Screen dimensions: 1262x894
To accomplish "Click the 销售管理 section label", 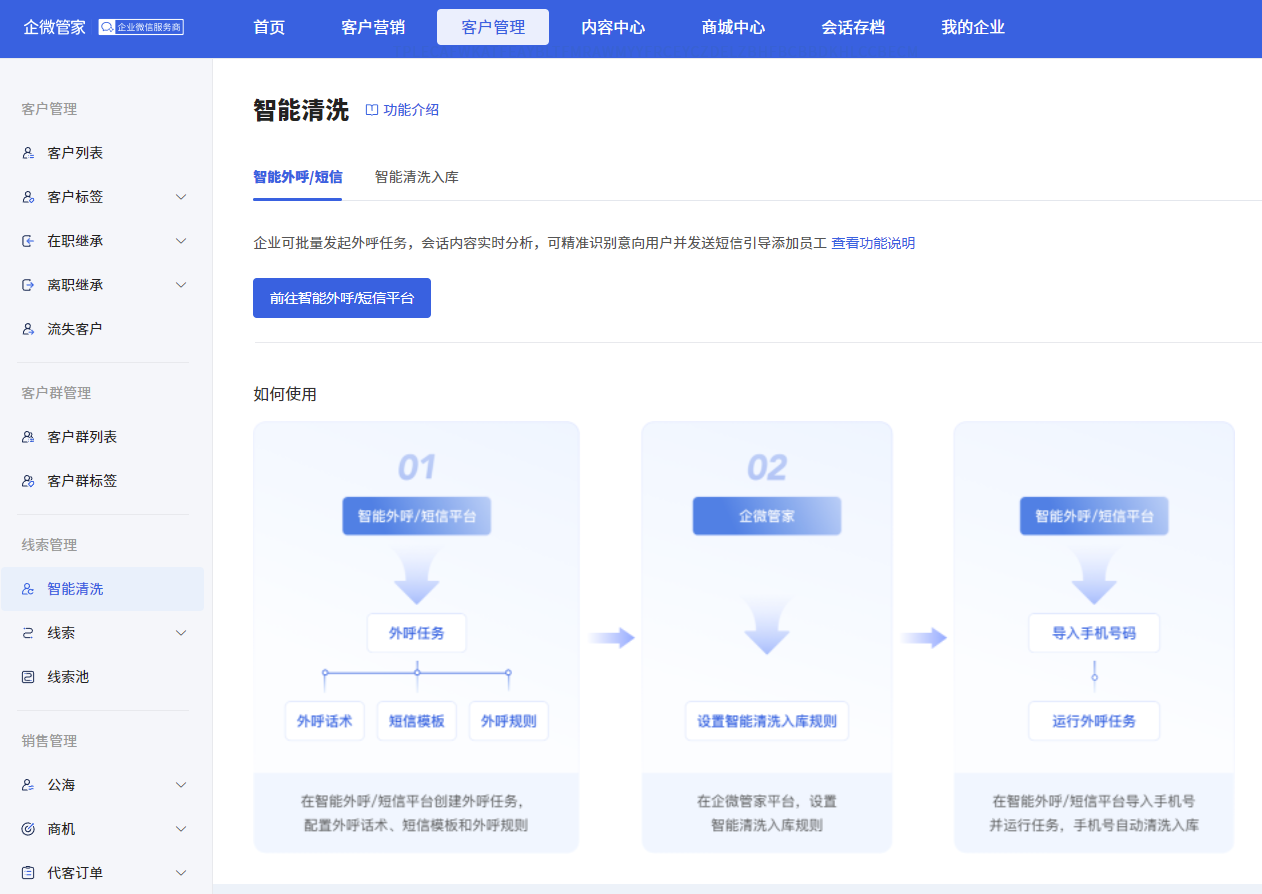I will tap(49, 741).
